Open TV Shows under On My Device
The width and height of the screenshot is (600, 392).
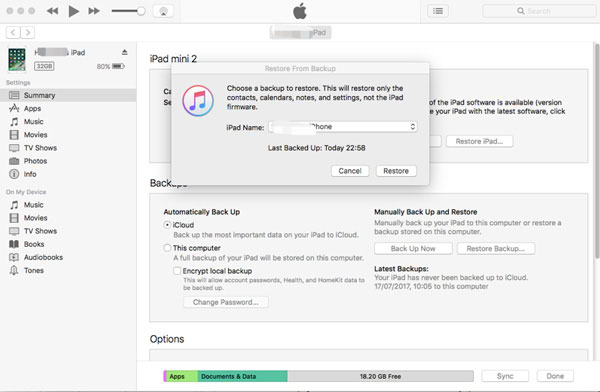tap(68, 231)
